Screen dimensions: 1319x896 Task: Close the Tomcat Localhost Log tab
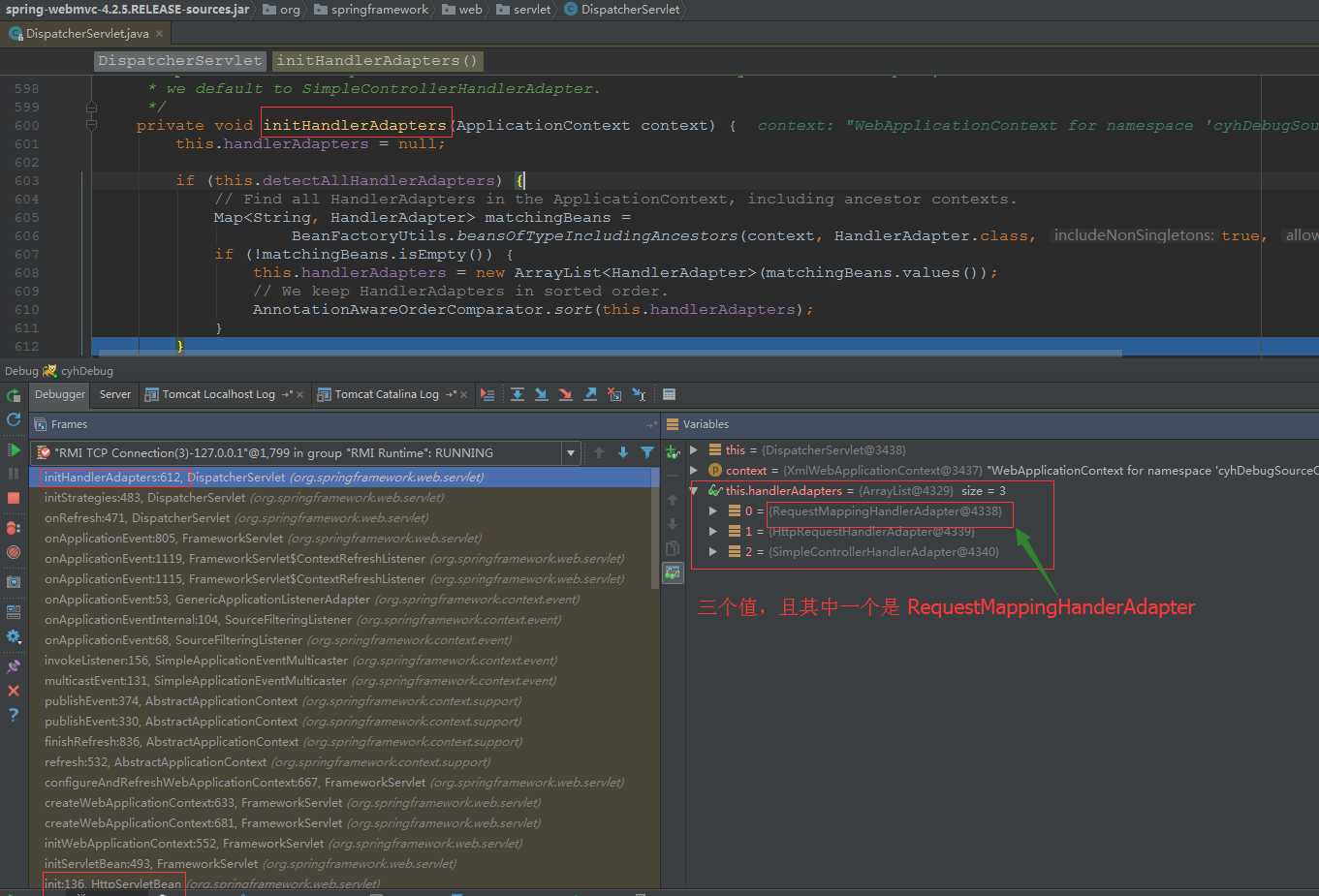[300, 394]
